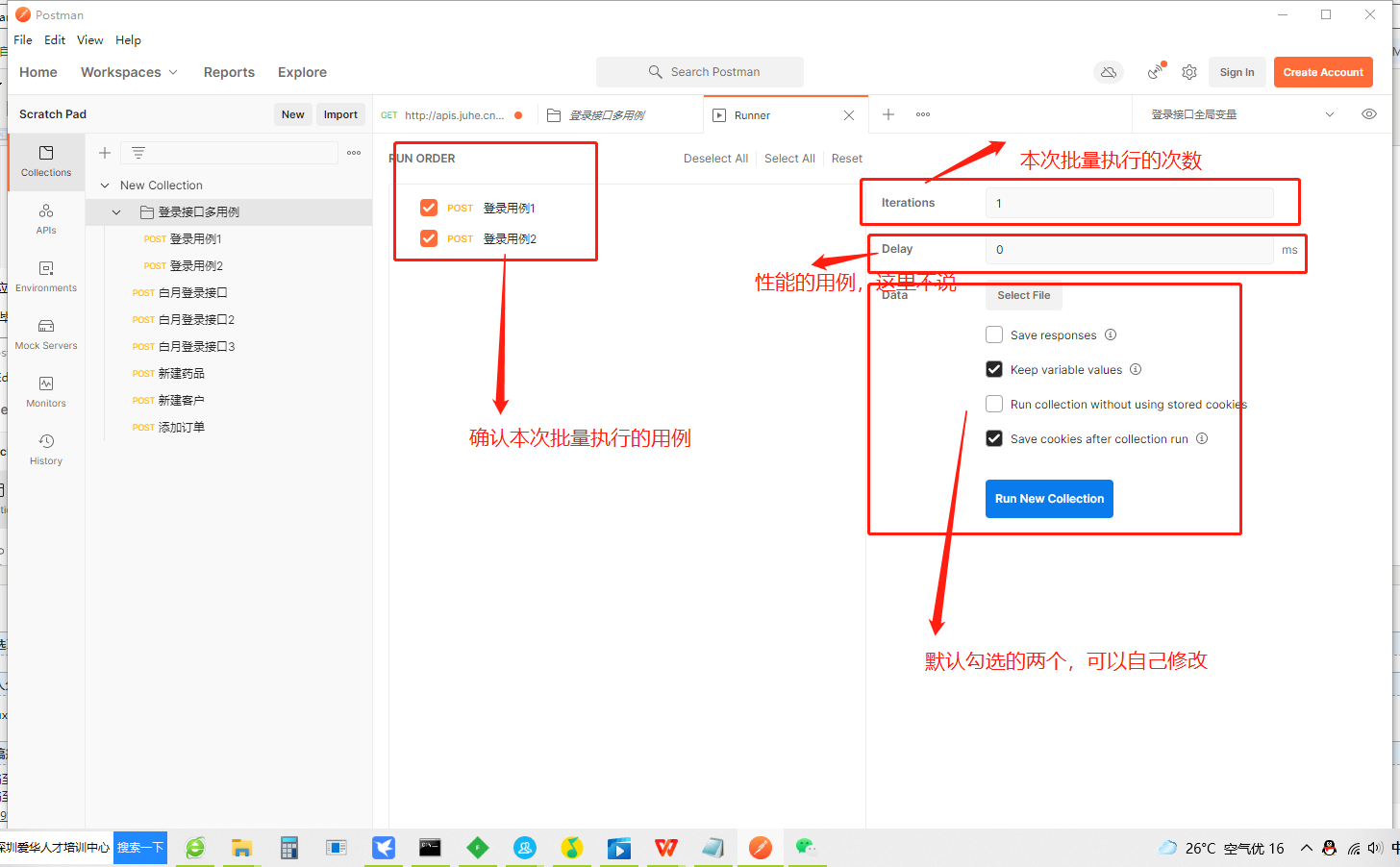Viewport: 1400px width, 867px height.
Task: Click the Search Postman box
Action: [700, 72]
